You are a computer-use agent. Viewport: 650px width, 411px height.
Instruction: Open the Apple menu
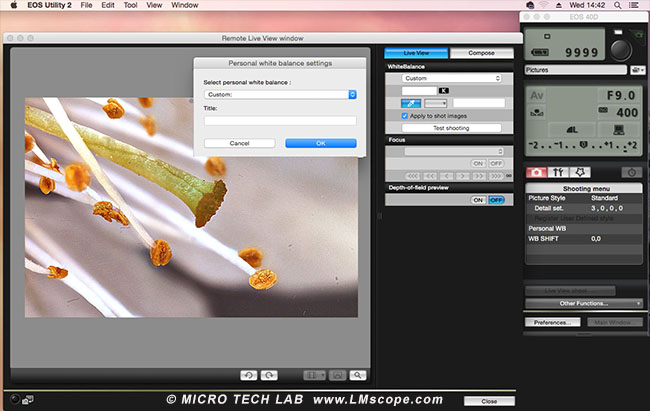[14, 5]
